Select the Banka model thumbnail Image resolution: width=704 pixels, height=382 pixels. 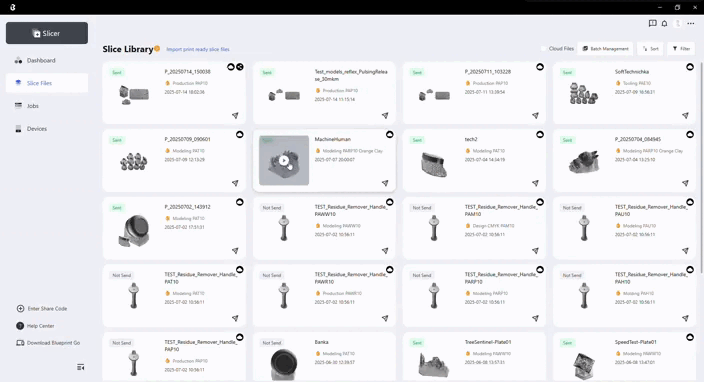click(x=284, y=364)
